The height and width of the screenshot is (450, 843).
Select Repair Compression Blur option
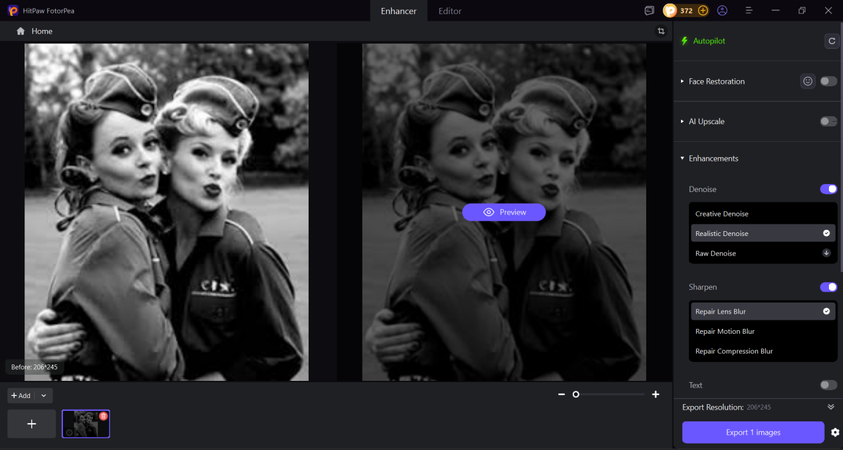762,351
